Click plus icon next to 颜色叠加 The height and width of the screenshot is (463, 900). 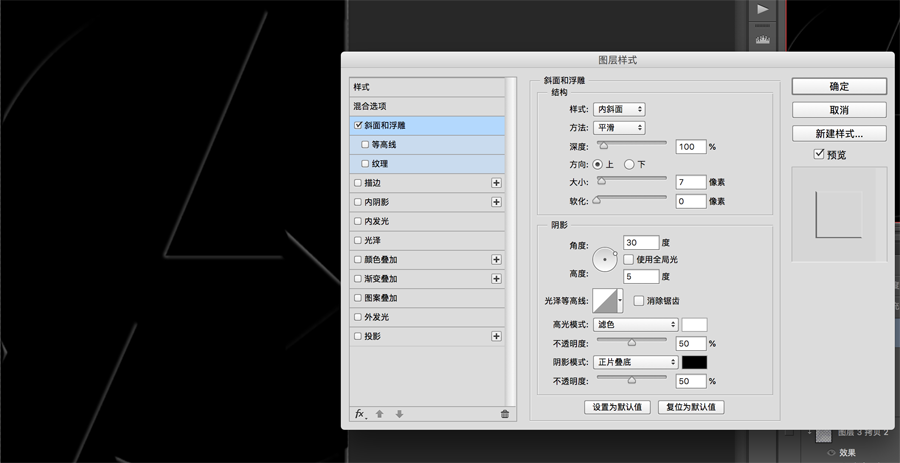495,260
